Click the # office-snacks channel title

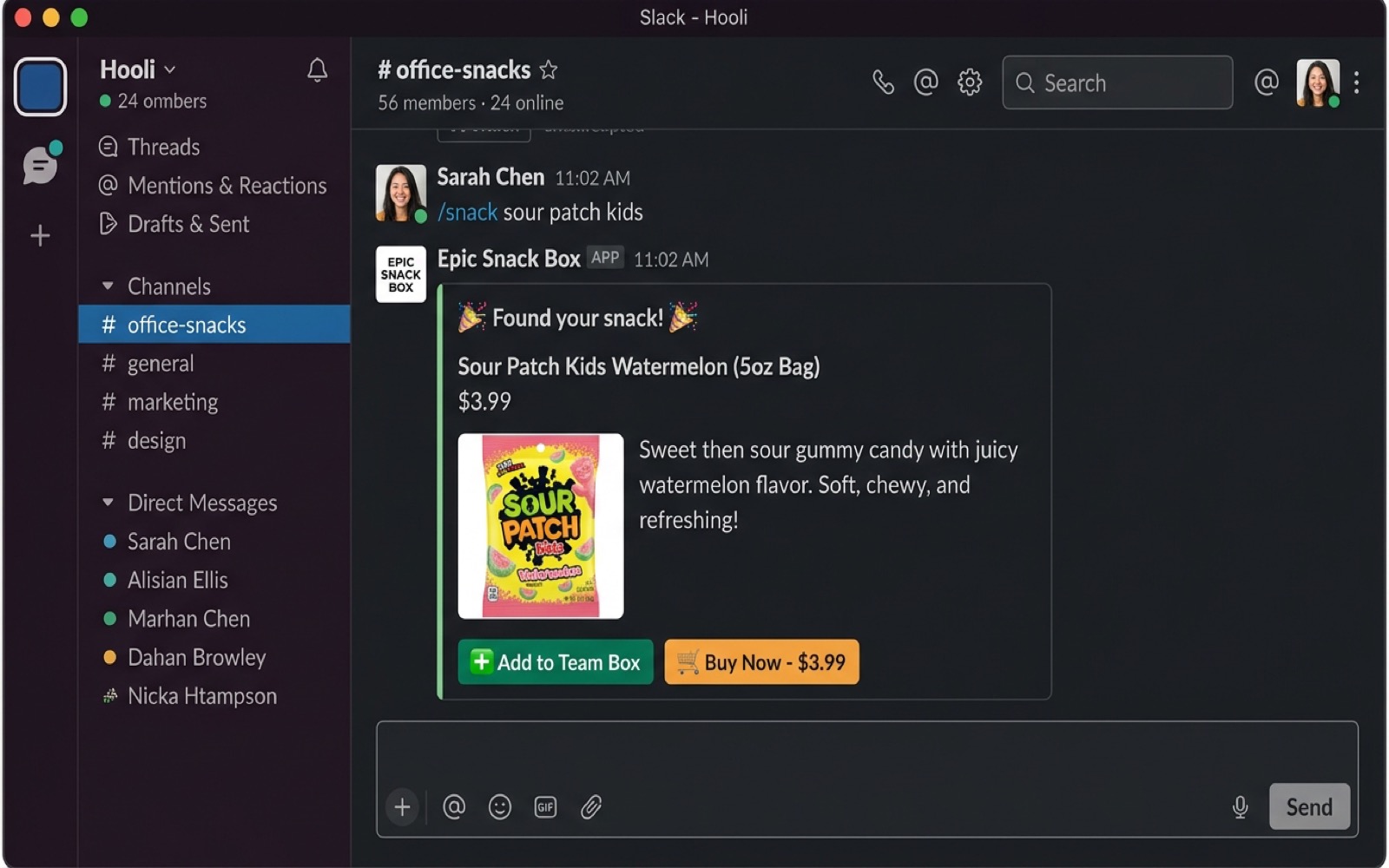point(454,69)
